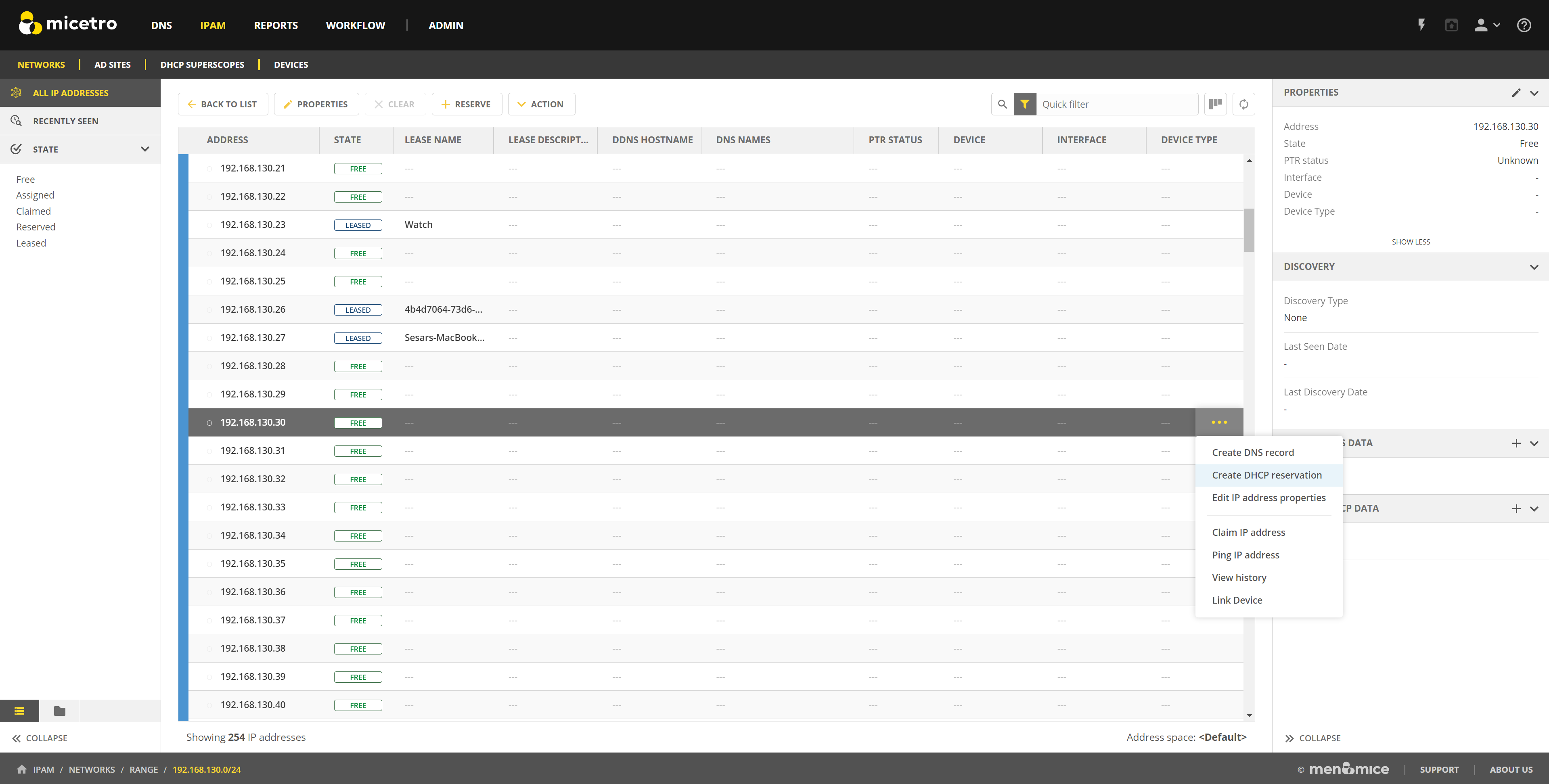Viewport: 1549px width, 784px height.
Task: Collapse the STATE filter section
Action: click(x=144, y=149)
